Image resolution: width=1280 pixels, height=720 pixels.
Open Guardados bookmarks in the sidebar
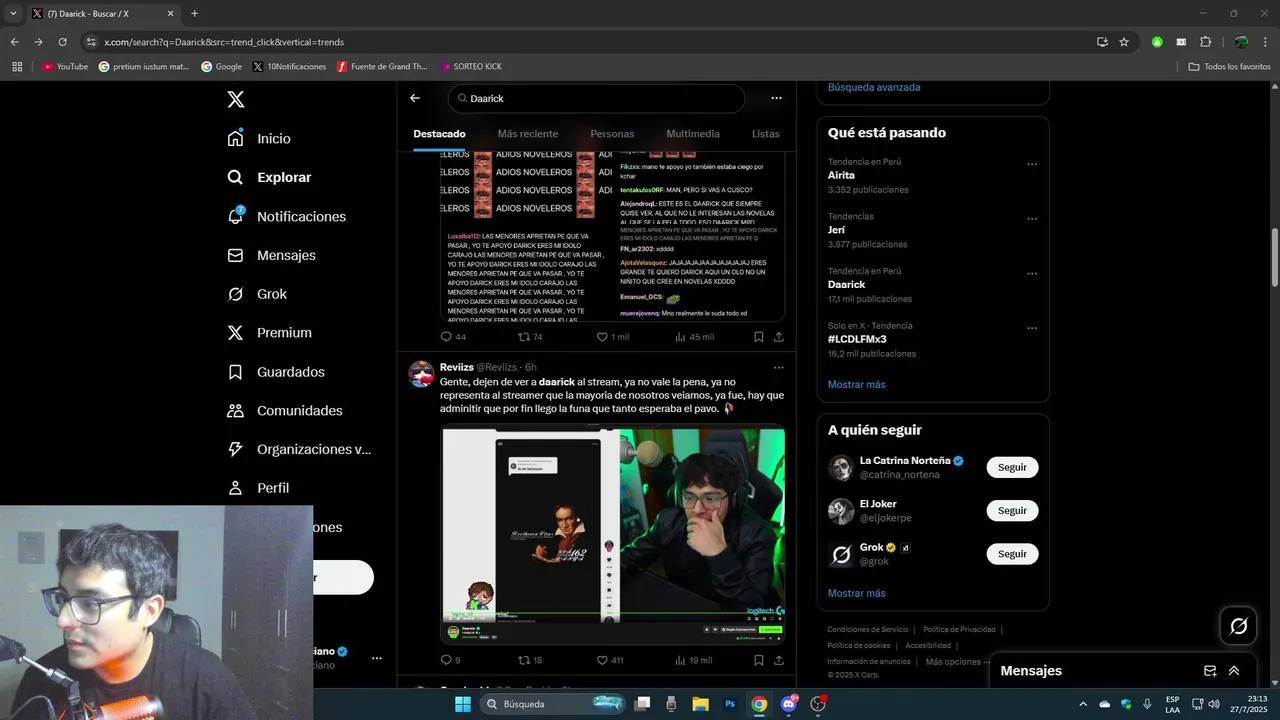click(x=276, y=372)
